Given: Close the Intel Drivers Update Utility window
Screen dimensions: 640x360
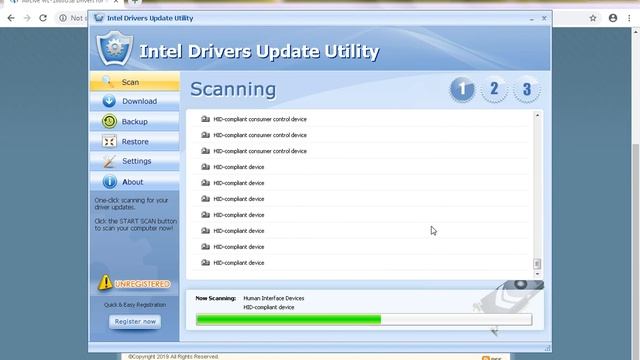Looking at the screenshot, I should (x=544, y=18).
